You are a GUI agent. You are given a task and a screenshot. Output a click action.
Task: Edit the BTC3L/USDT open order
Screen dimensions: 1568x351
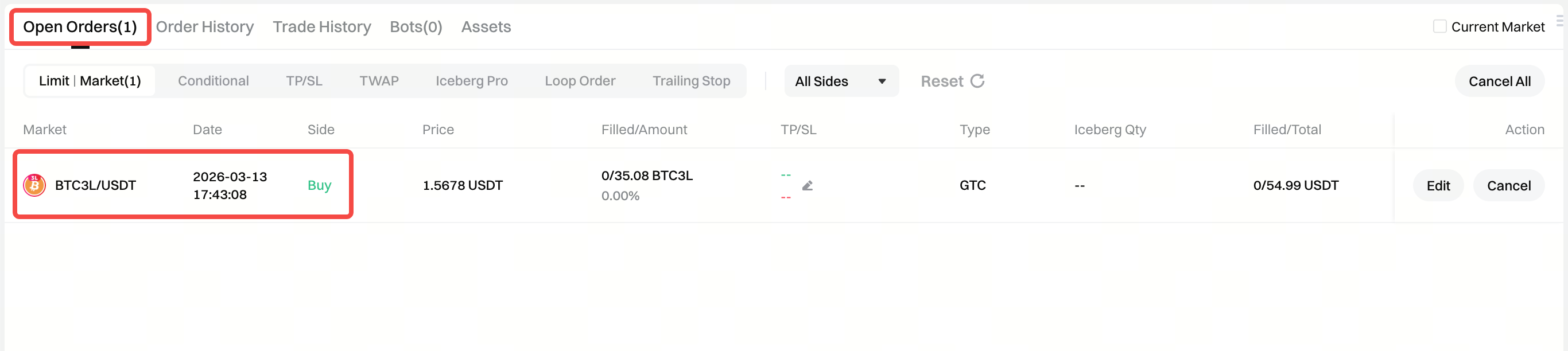click(1438, 186)
